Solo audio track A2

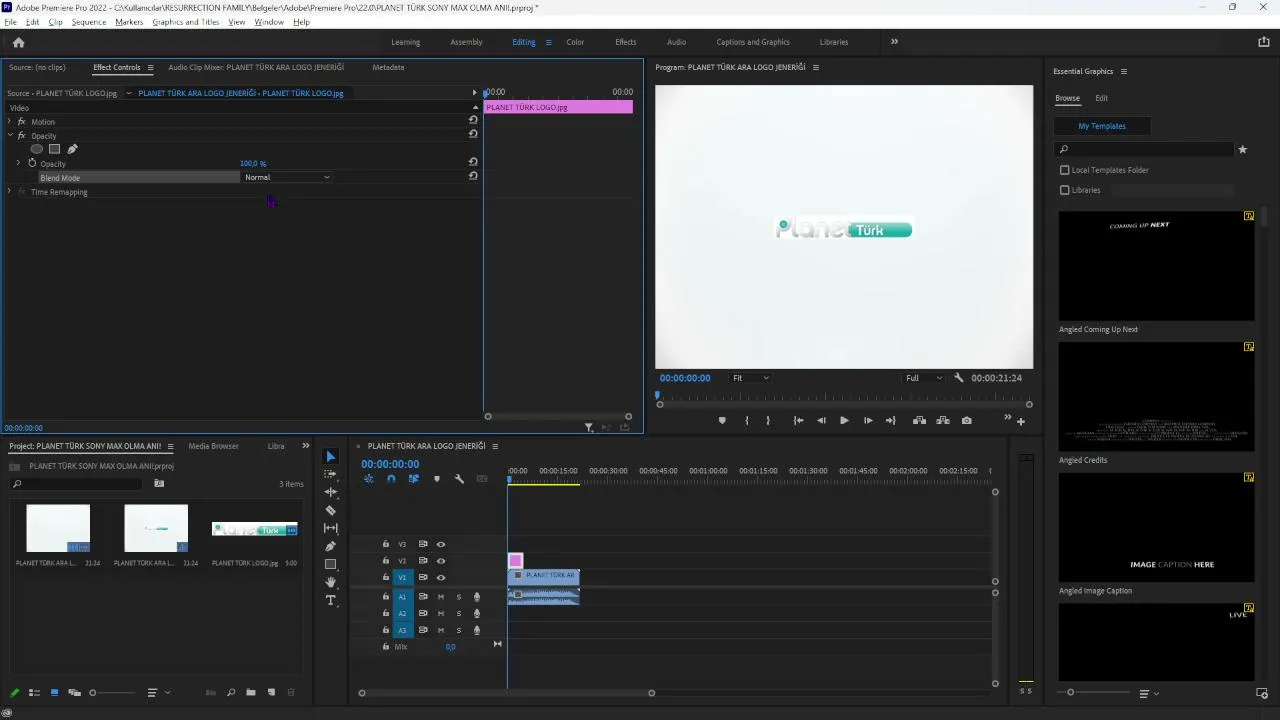click(459, 614)
